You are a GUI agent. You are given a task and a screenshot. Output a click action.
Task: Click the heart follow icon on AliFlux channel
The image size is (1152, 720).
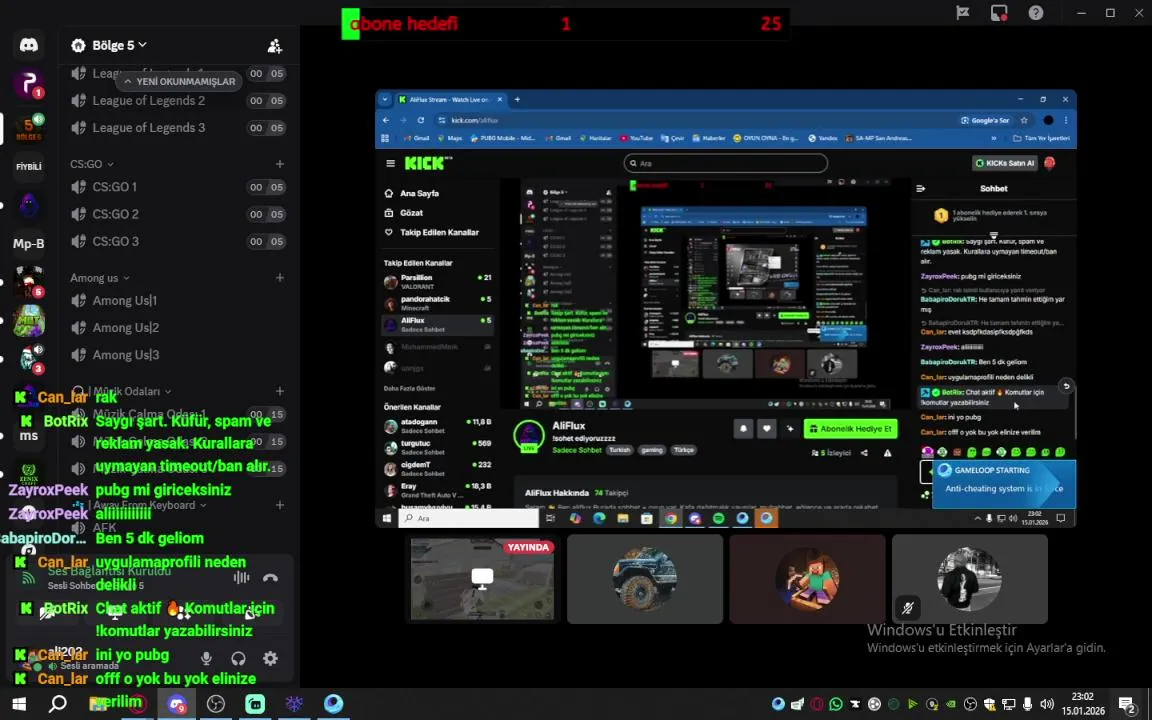tap(766, 428)
